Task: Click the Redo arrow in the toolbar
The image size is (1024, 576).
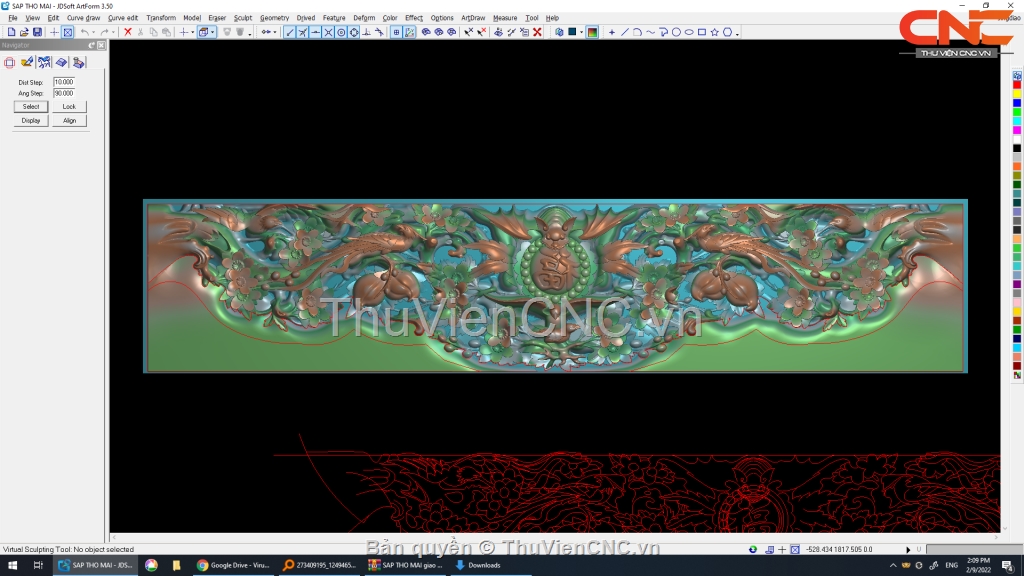Action: 104,32
